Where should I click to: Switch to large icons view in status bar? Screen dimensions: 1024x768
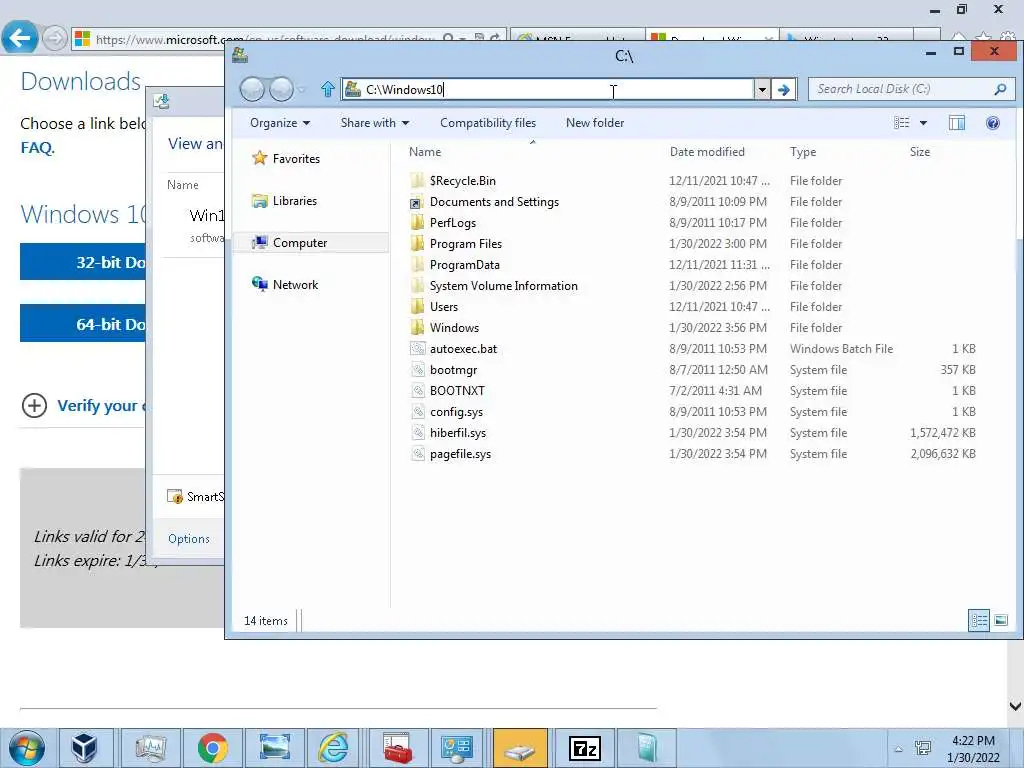1000,620
